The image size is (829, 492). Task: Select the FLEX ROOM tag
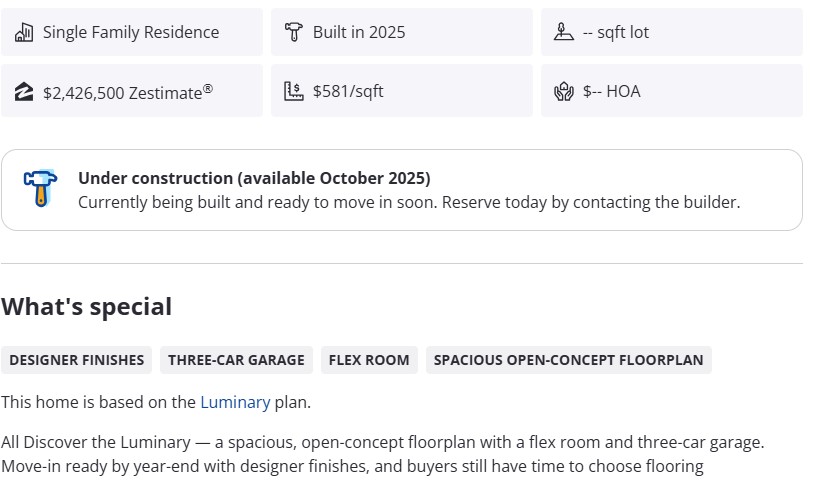point(369,360)
